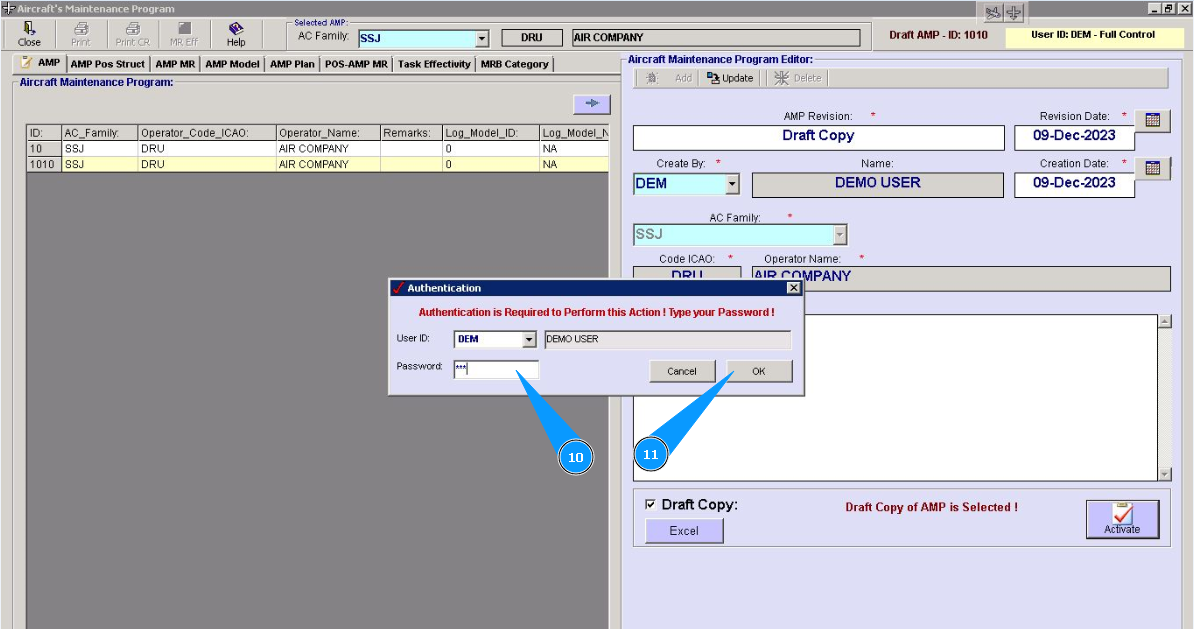The height and width of the screenshot is (629, 1194).
Task: Click the airplane icon in the title bar
Action: coord(1014,12)
